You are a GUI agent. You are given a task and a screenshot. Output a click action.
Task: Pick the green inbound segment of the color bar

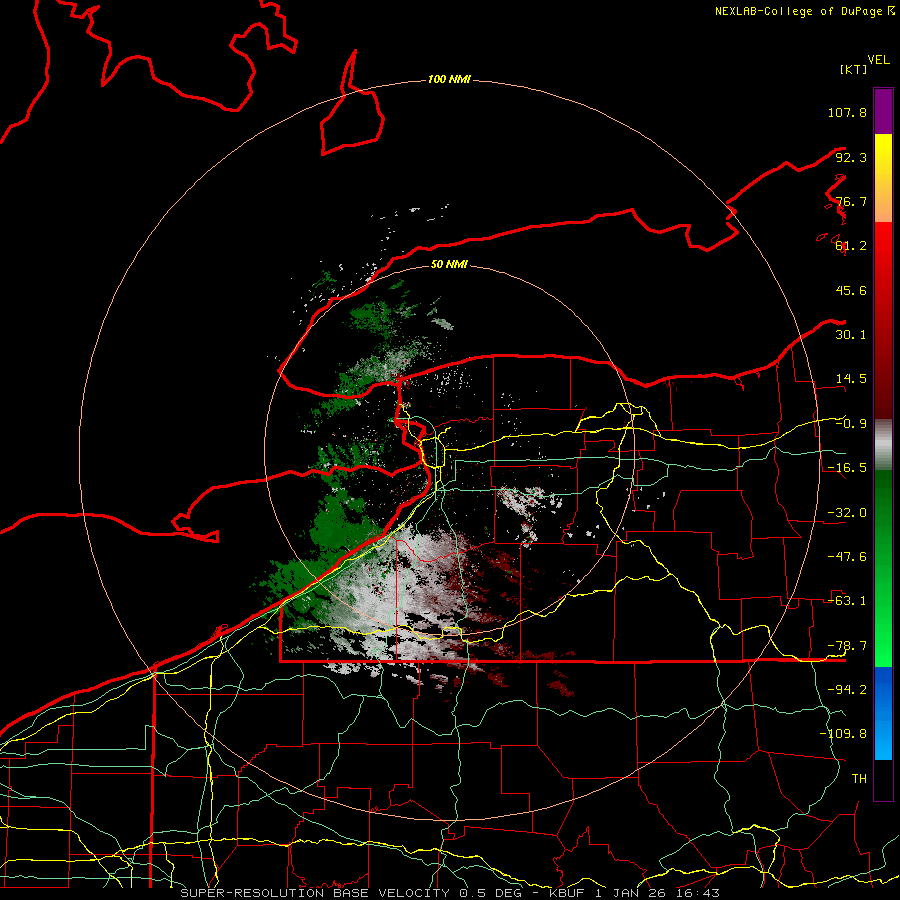[x=883, y=568]
